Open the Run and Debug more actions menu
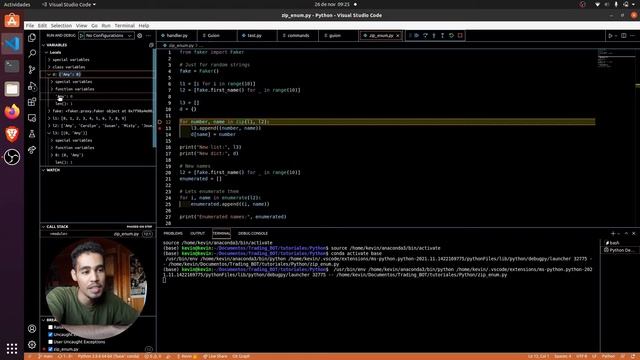Screen dimensions: 640x360 149,36
